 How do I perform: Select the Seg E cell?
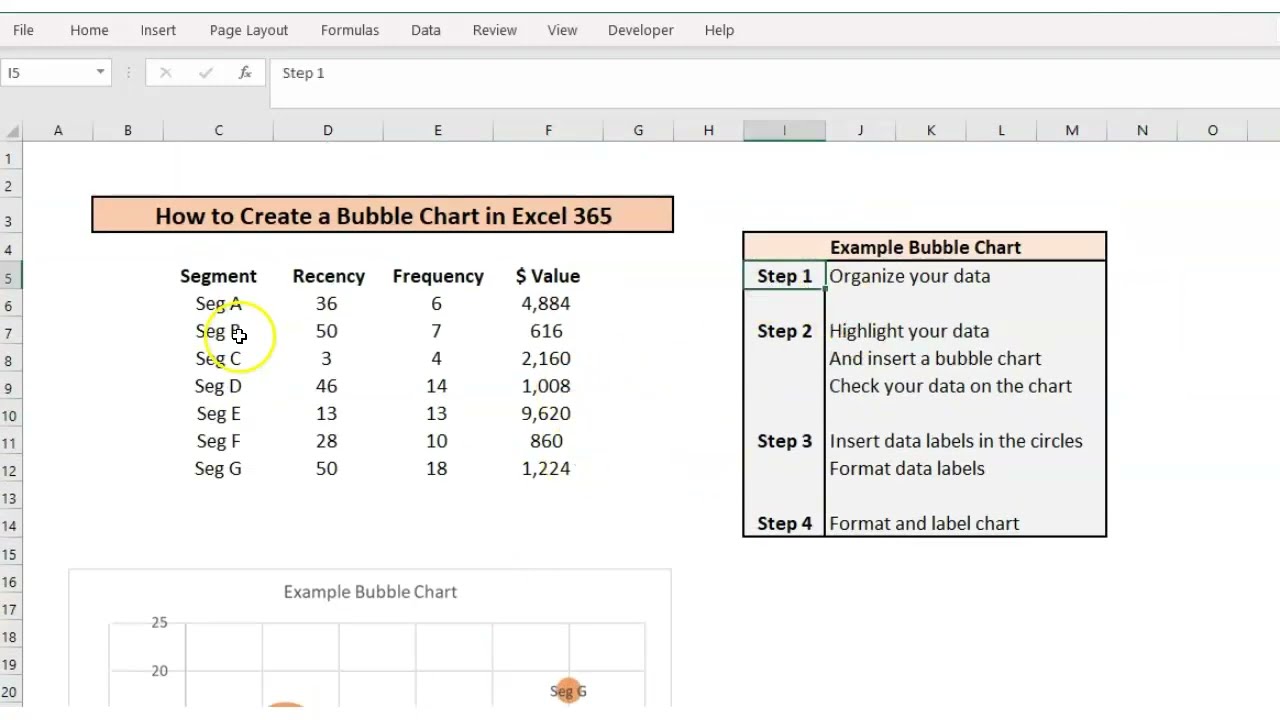[218, 413]
